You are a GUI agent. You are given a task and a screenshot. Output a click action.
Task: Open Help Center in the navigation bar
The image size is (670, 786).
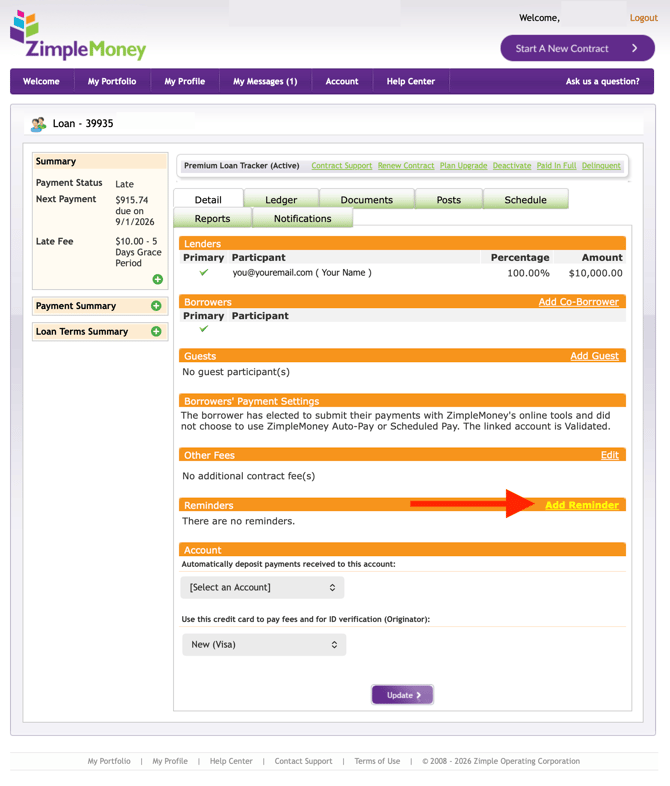(410, 81)
